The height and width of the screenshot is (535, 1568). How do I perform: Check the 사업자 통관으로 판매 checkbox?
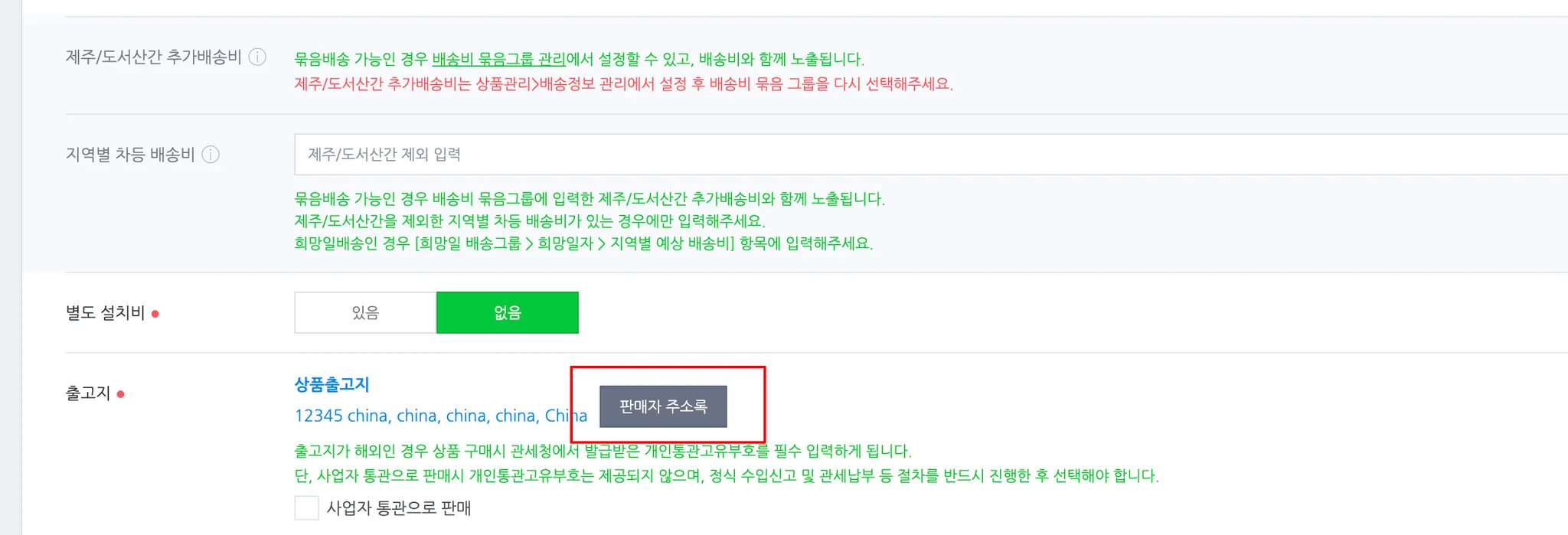click(306, 508)
